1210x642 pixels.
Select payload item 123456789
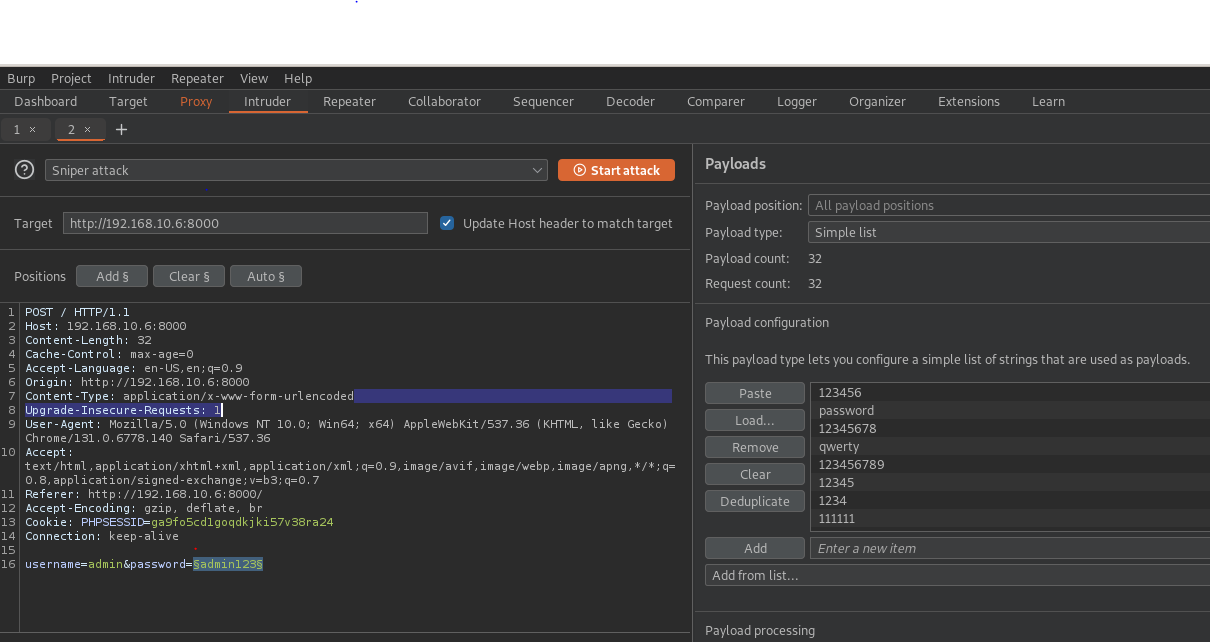1010,465
